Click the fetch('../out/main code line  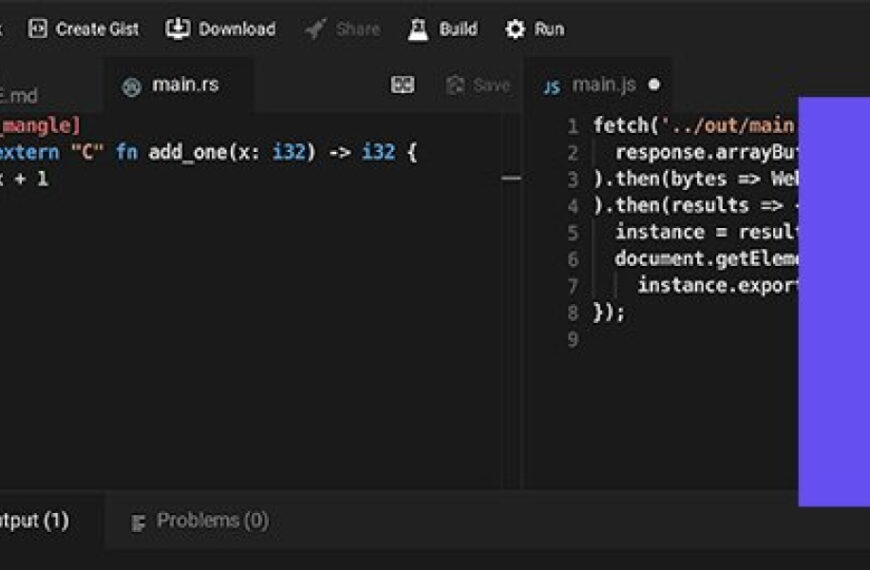[x=694, y=125]
